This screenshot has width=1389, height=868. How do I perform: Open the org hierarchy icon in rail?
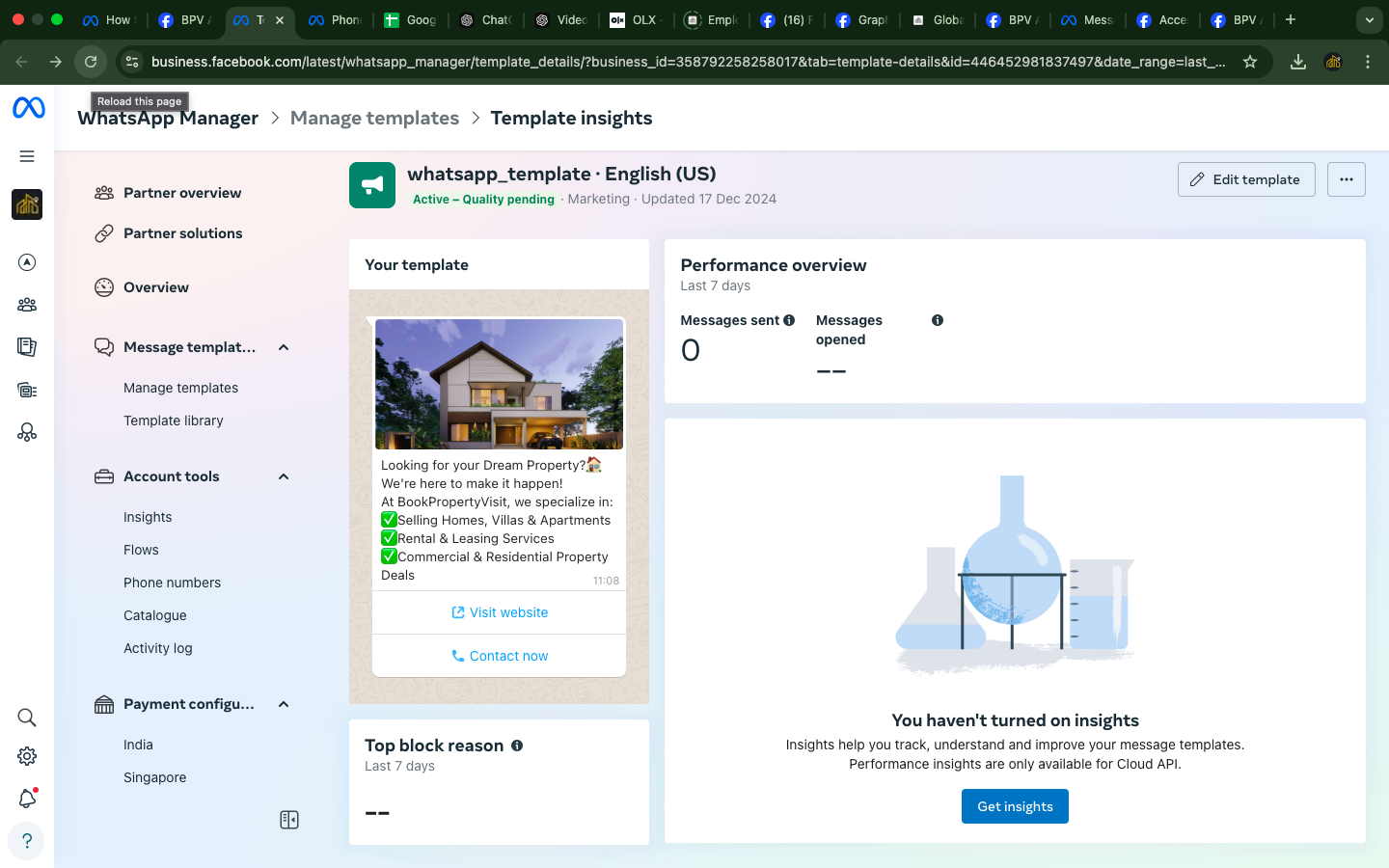point(27,432)
